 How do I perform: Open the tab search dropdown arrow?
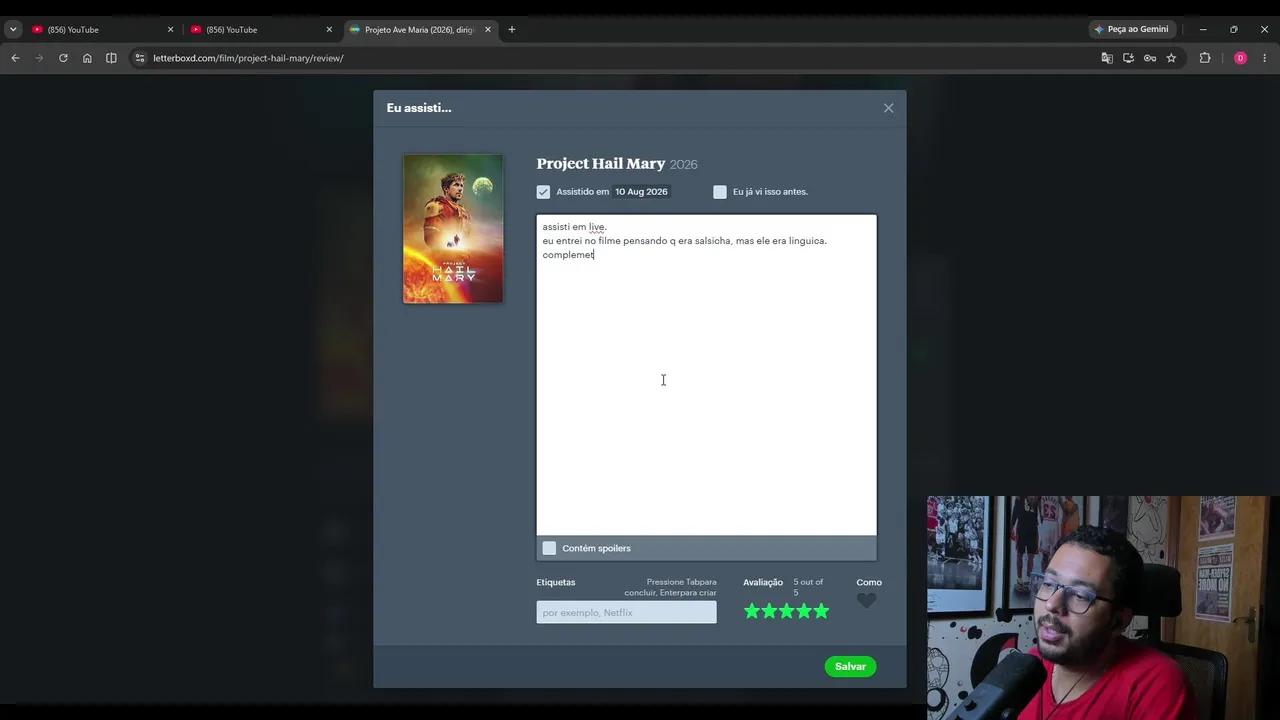coord(13,29)
